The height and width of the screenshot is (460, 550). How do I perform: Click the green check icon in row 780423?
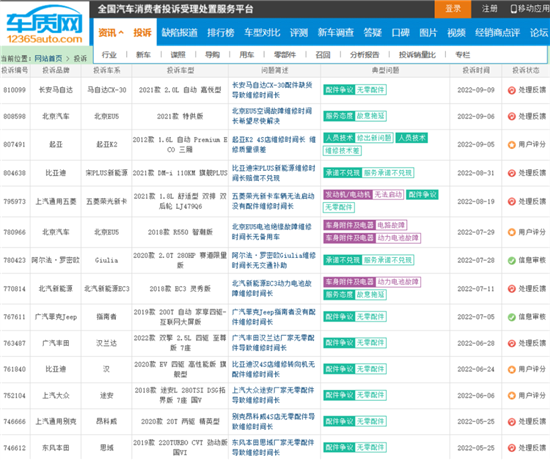tap(512, 260)
